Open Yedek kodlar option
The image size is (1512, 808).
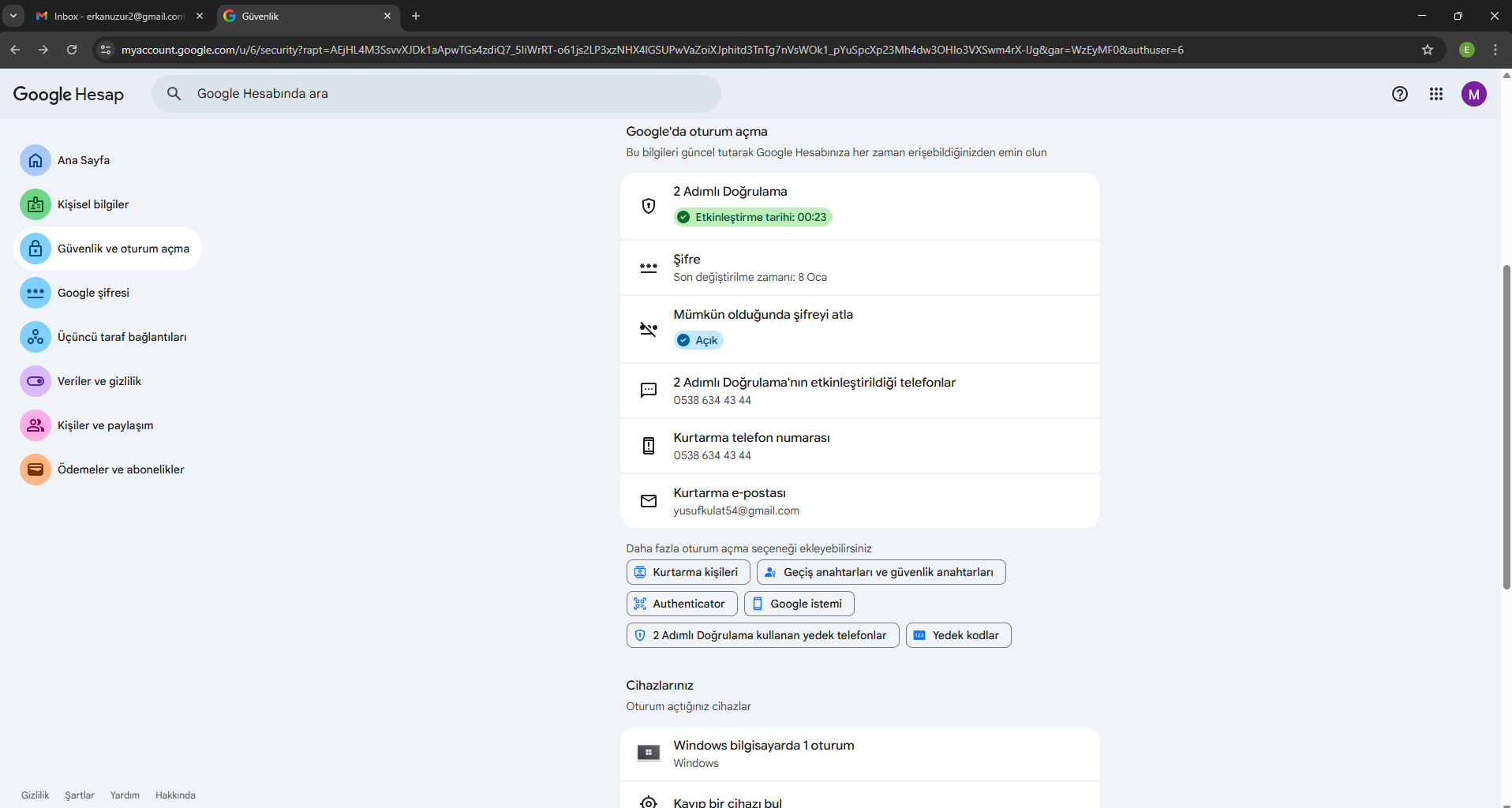click(x=959, y=635)
